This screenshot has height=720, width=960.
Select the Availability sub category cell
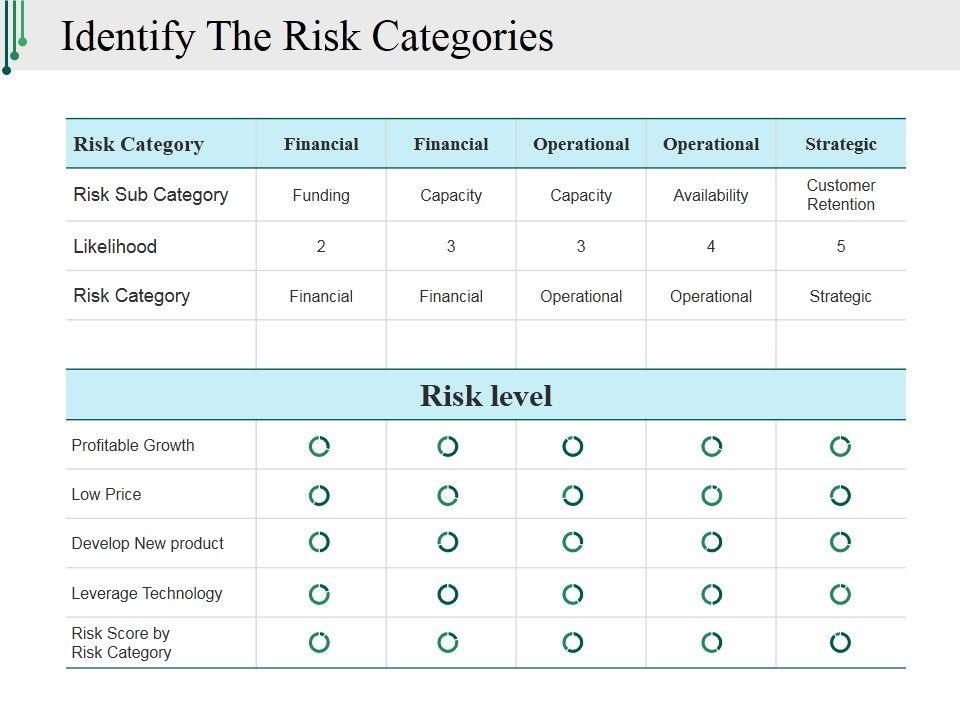pos(711,196)
